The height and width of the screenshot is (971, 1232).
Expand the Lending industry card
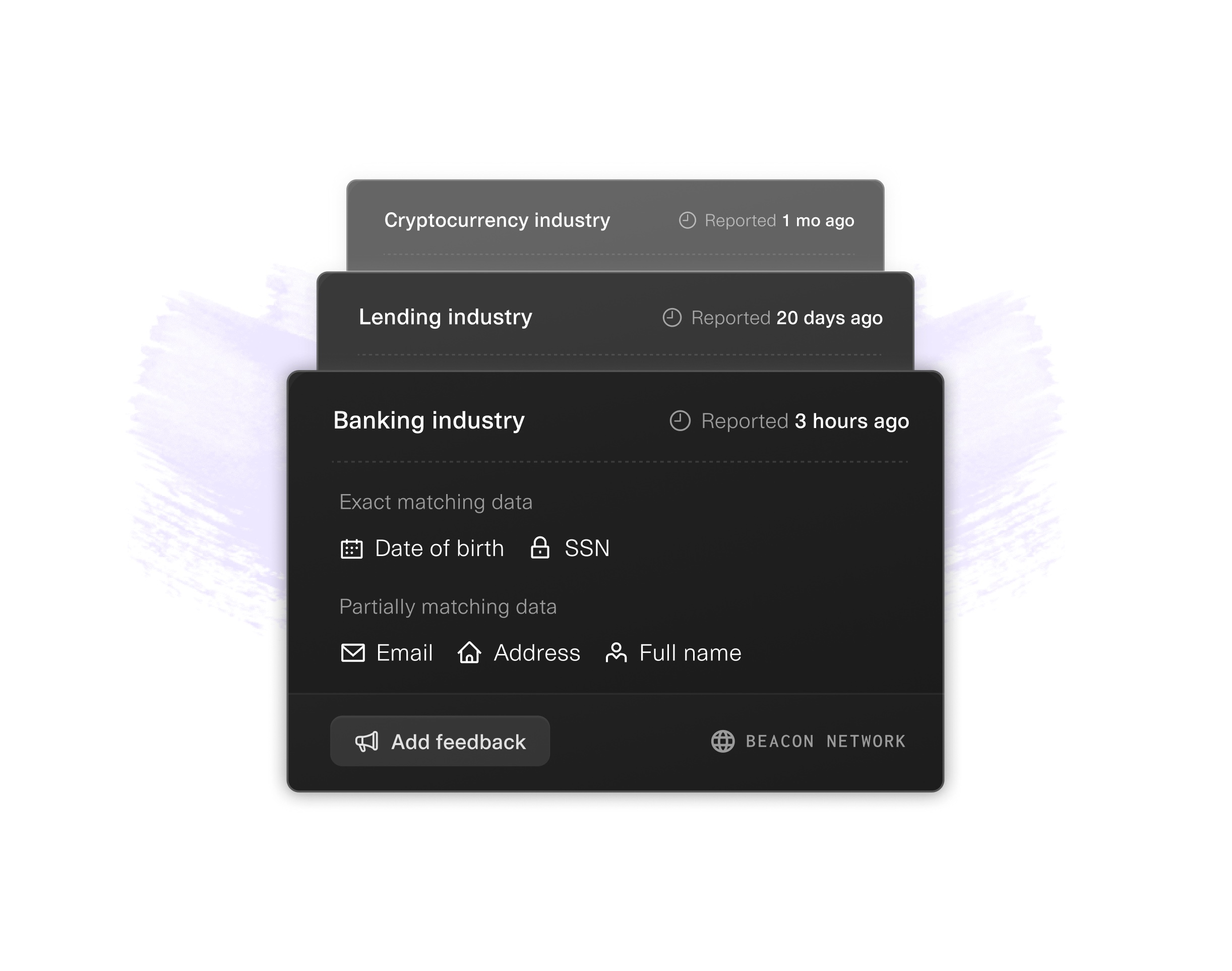coord(615,321)
